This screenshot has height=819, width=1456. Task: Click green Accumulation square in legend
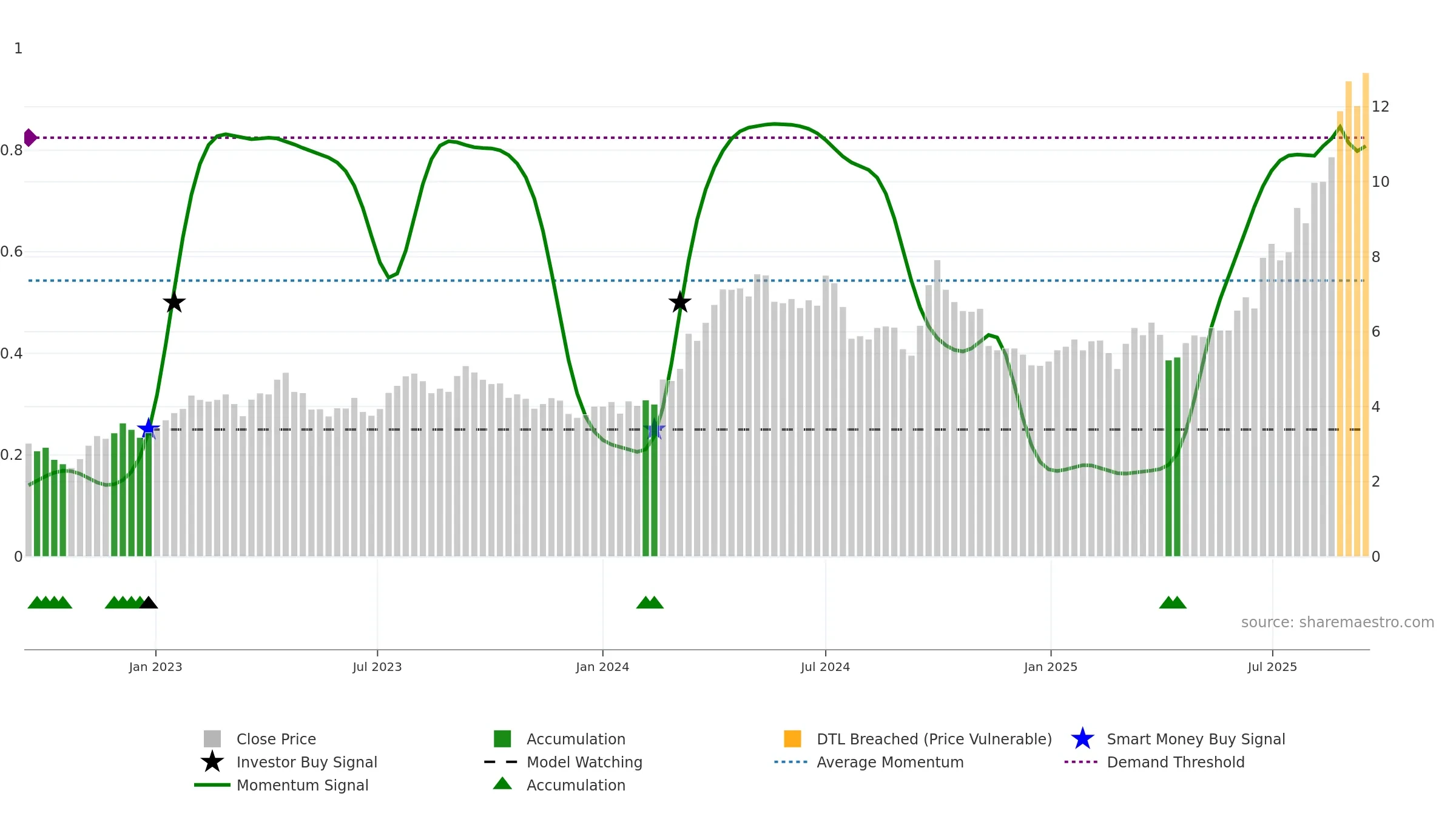click(x=502, y=739)
